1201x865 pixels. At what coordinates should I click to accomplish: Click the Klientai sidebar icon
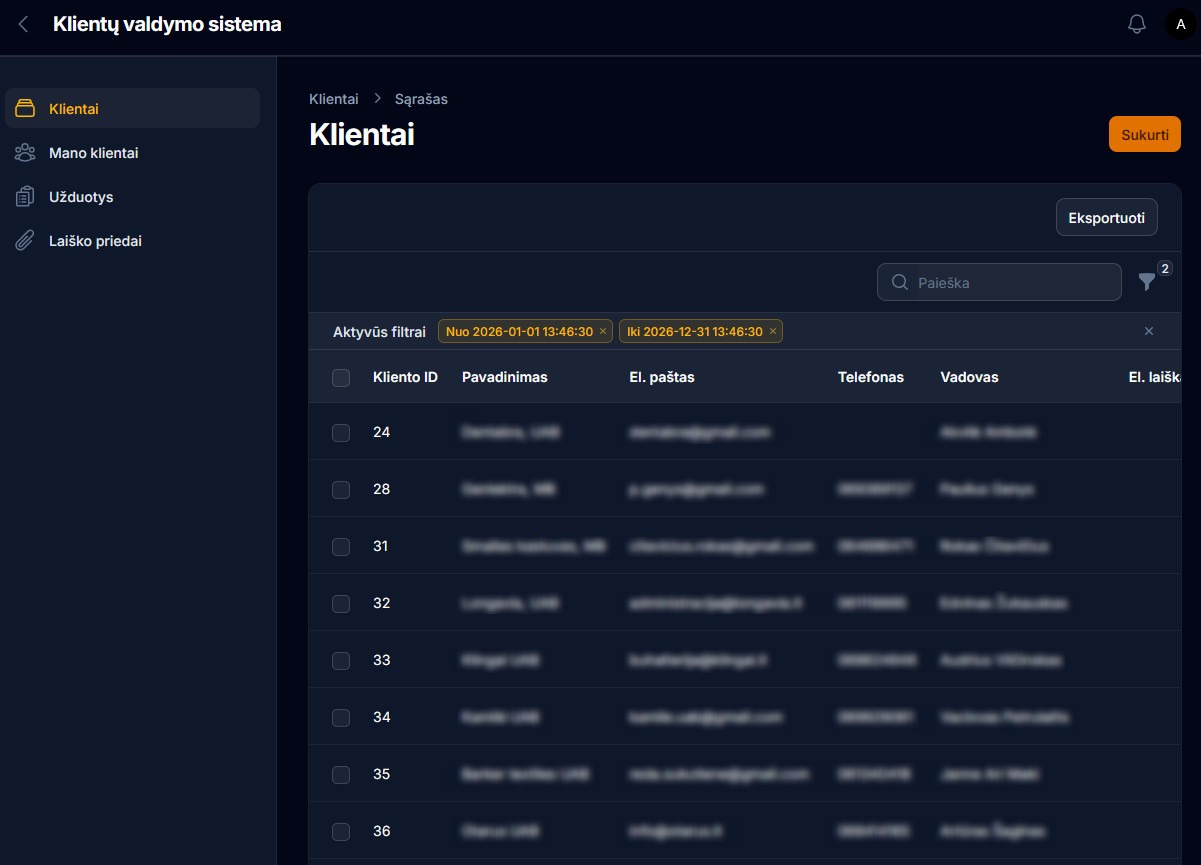26,109
